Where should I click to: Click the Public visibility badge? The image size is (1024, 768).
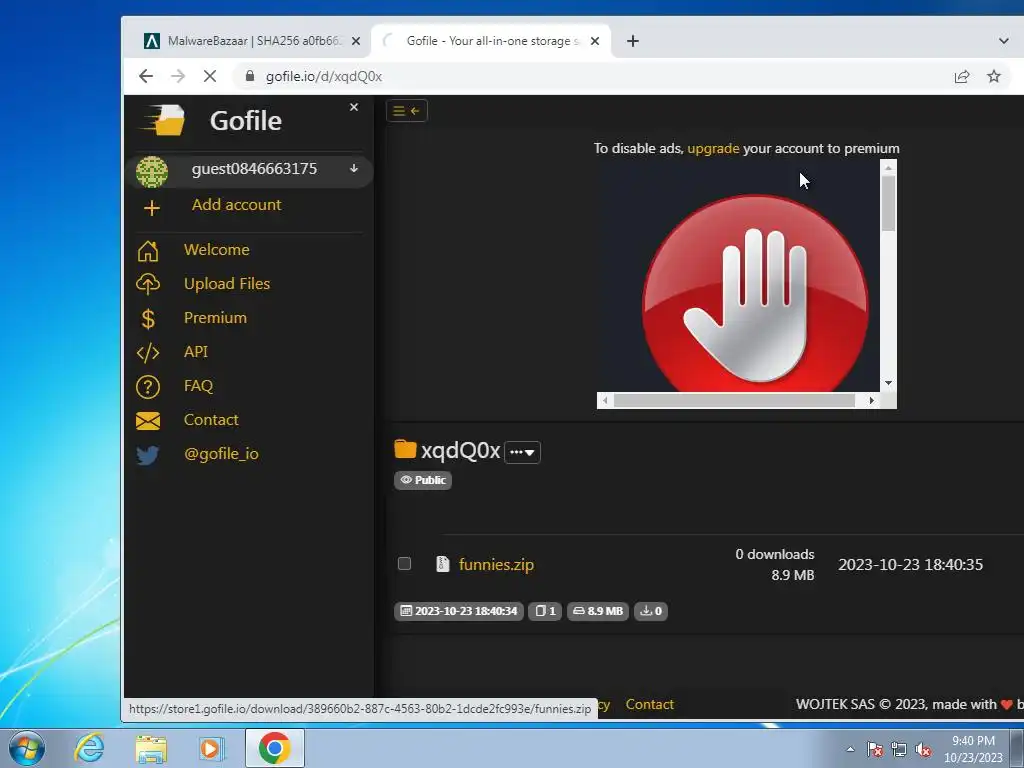[x=423, y=480]
